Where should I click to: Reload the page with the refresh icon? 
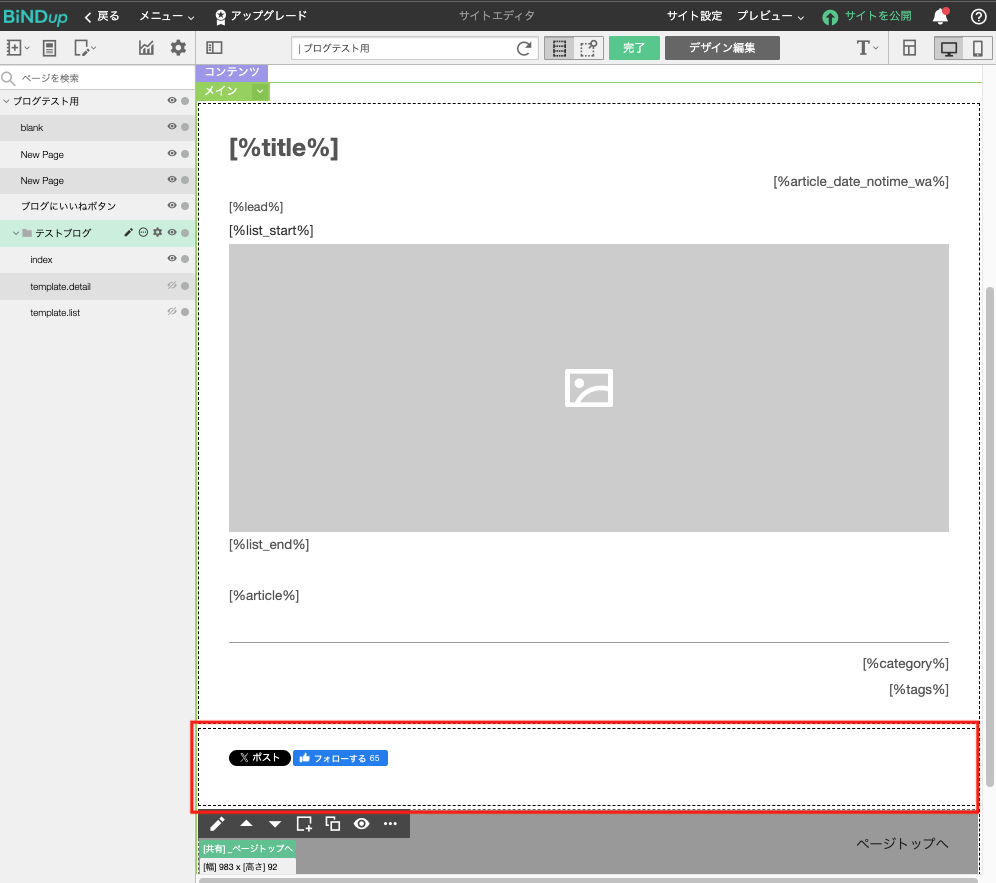(524, 48)
